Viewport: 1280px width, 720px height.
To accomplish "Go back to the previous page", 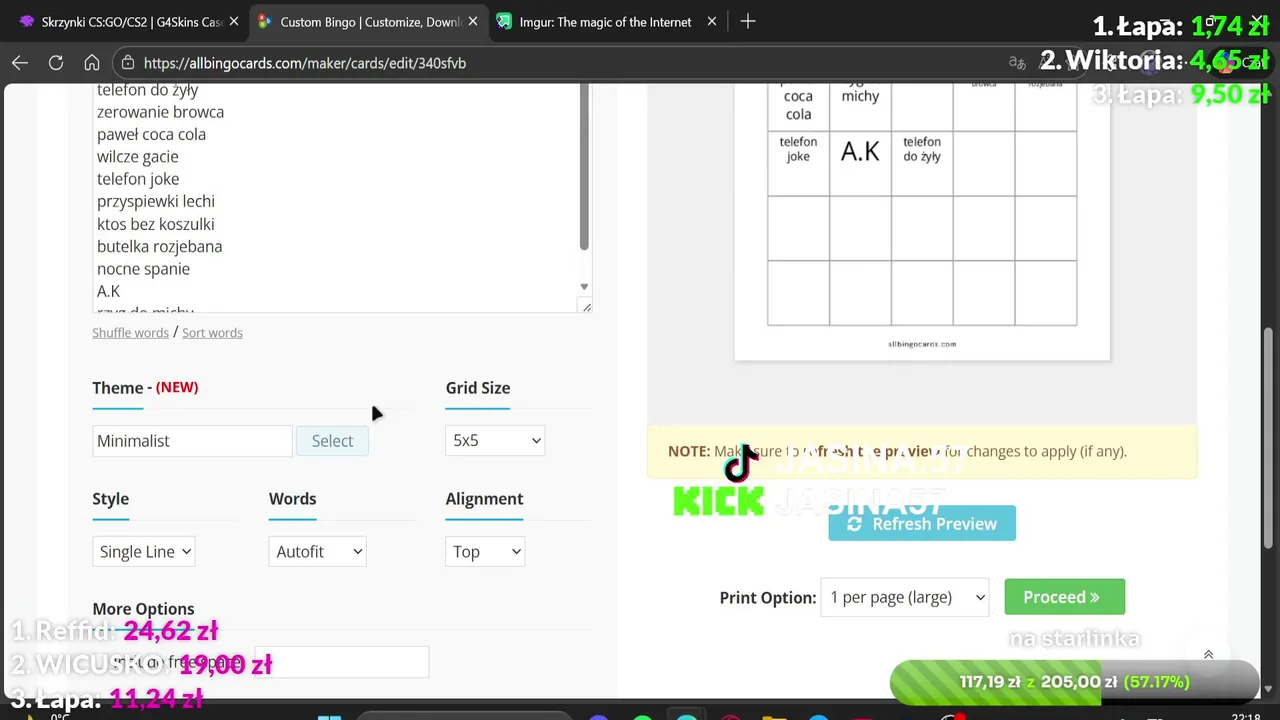I will [20, 63].
